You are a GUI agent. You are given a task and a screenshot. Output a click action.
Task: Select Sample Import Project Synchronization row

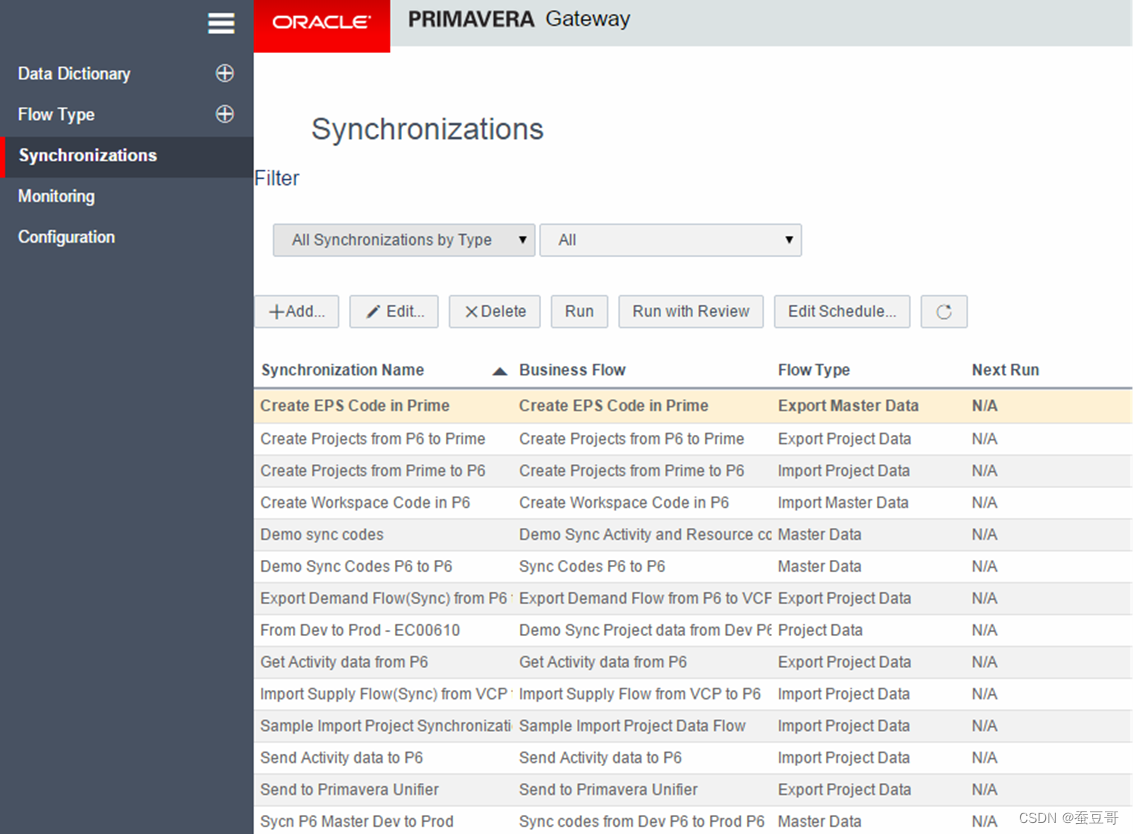[693, 726]
